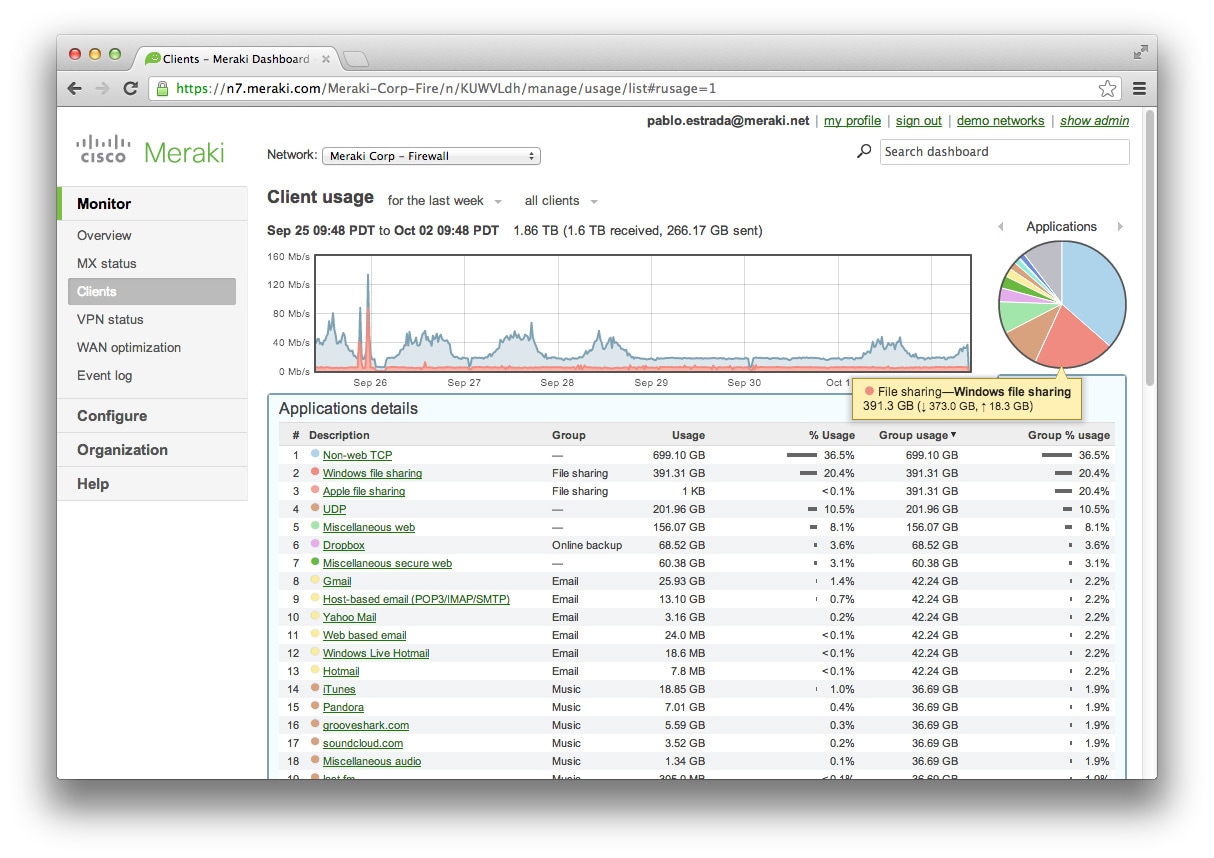Screen dimensions: 1214x858
Task: Click the green padlock security icon
Action: pos(161,88)
